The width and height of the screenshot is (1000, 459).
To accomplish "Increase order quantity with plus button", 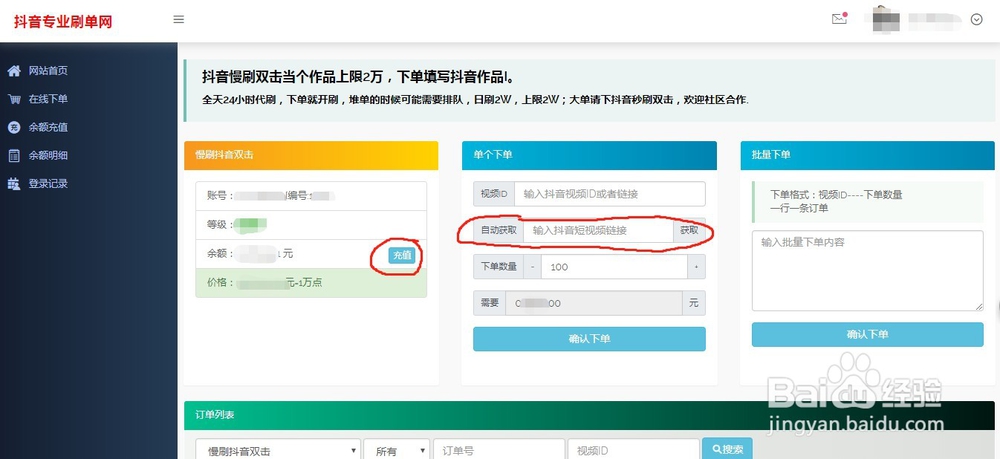I will pos(696,266).
